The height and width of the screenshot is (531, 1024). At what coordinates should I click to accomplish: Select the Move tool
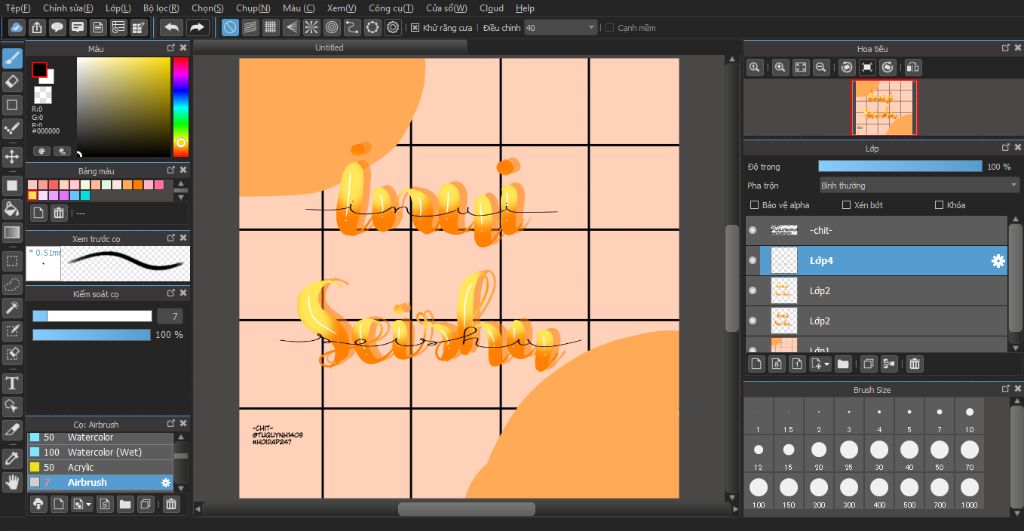(12, 157)
